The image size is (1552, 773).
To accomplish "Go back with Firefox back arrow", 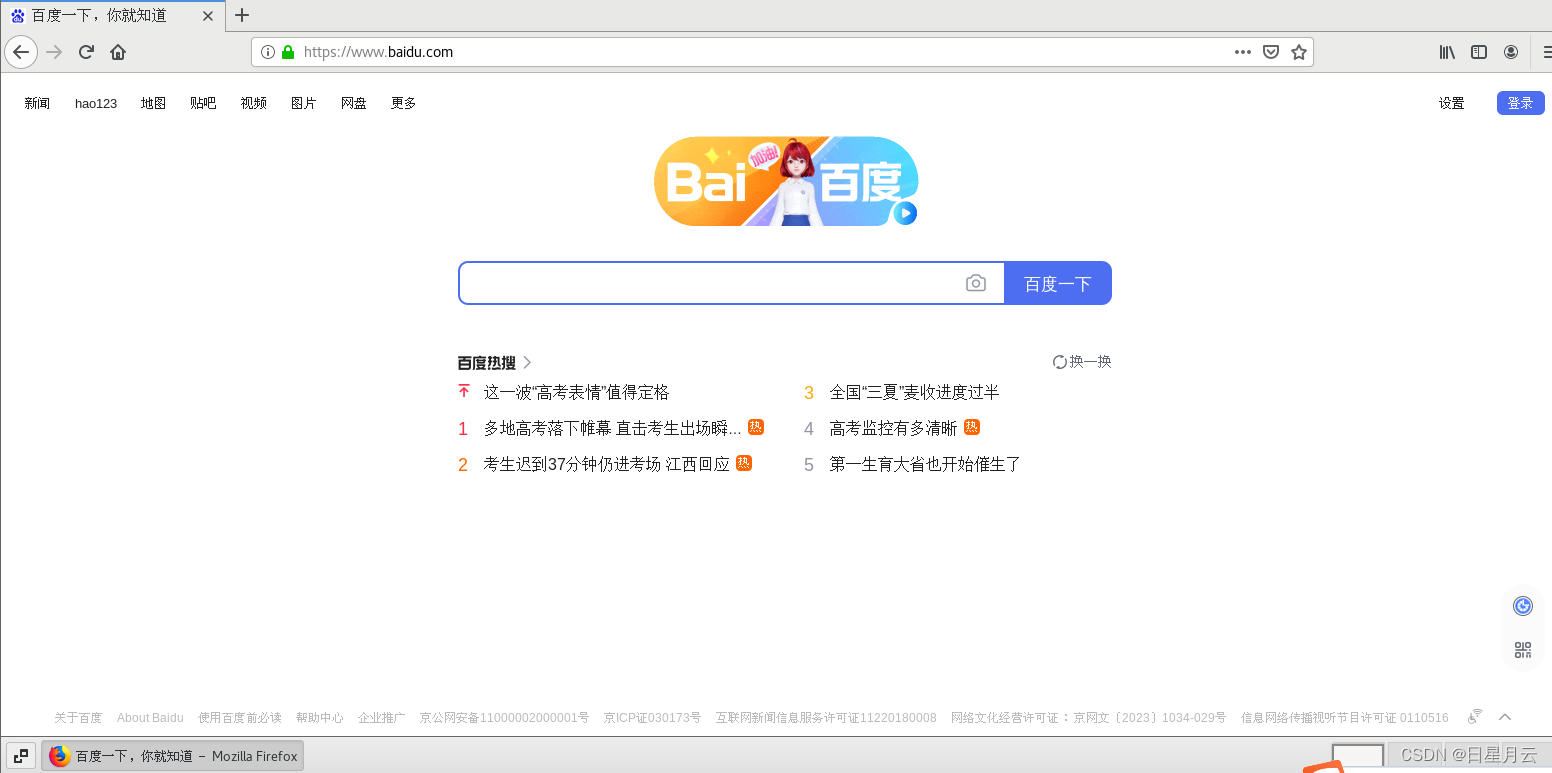I will click(21, 52).
